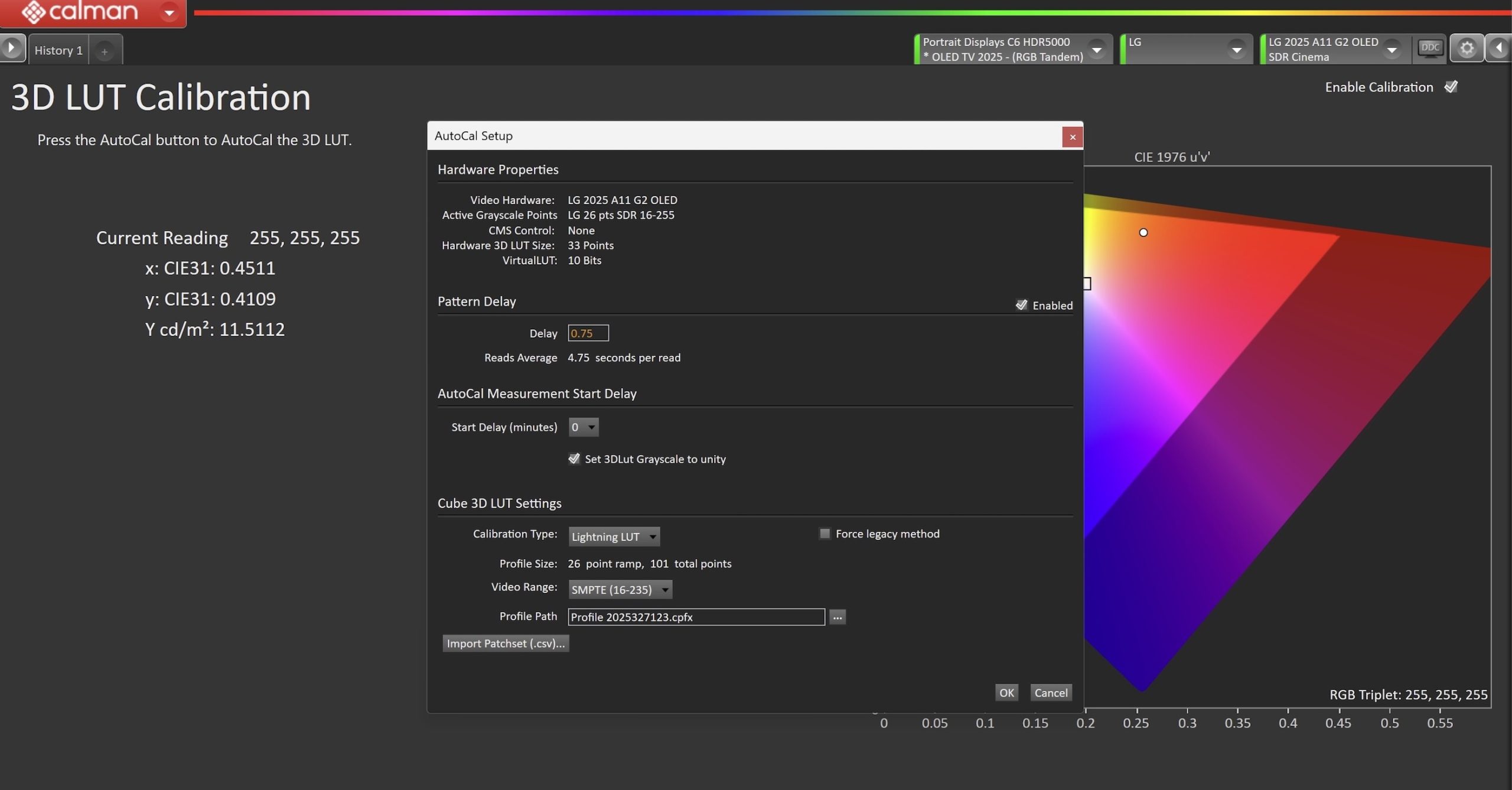Open the Start Delay minutes dropdown
This screenshot has height=790, width=1512.
[583, 427]
